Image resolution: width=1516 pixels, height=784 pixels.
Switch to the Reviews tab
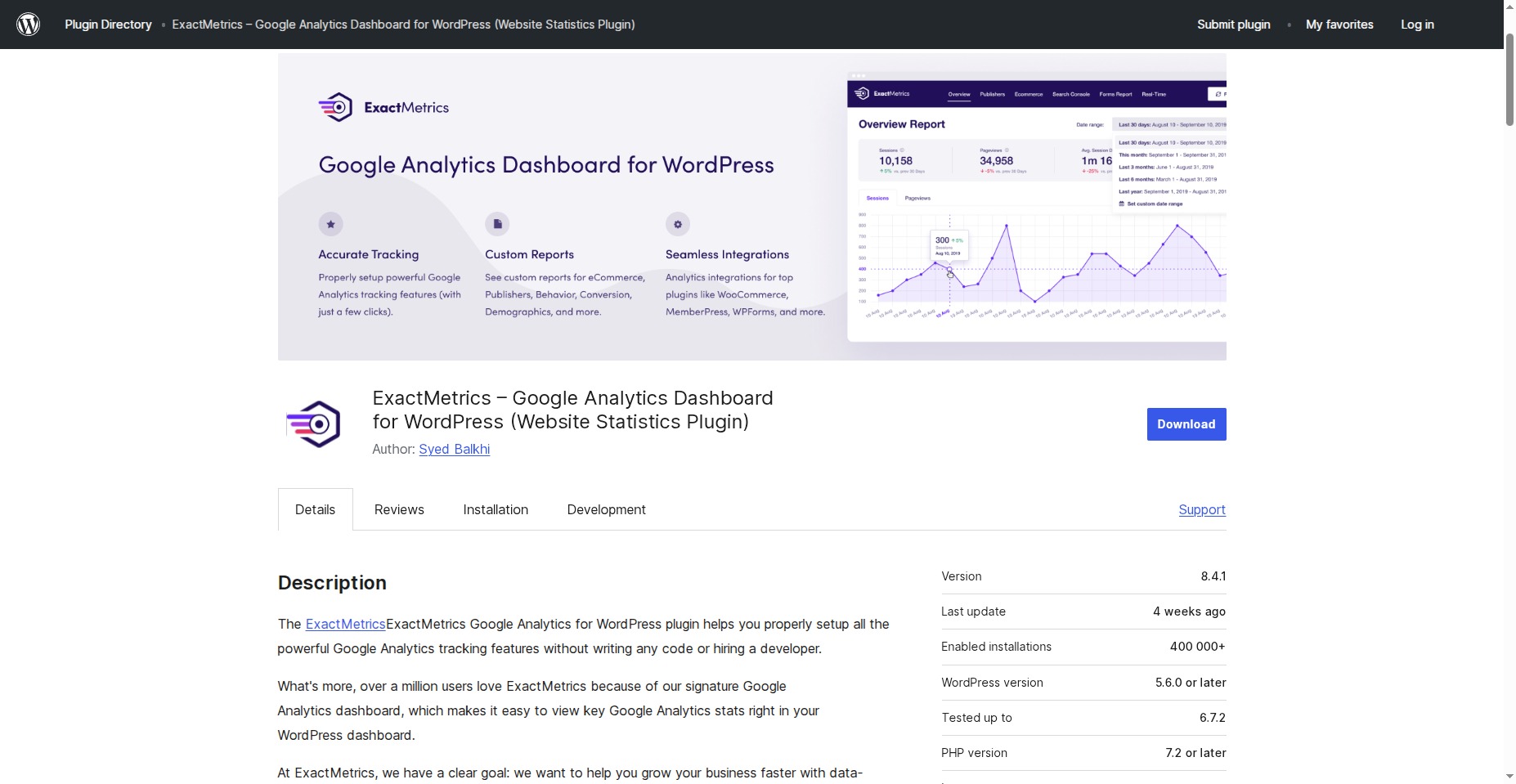(x=399, y=509)
